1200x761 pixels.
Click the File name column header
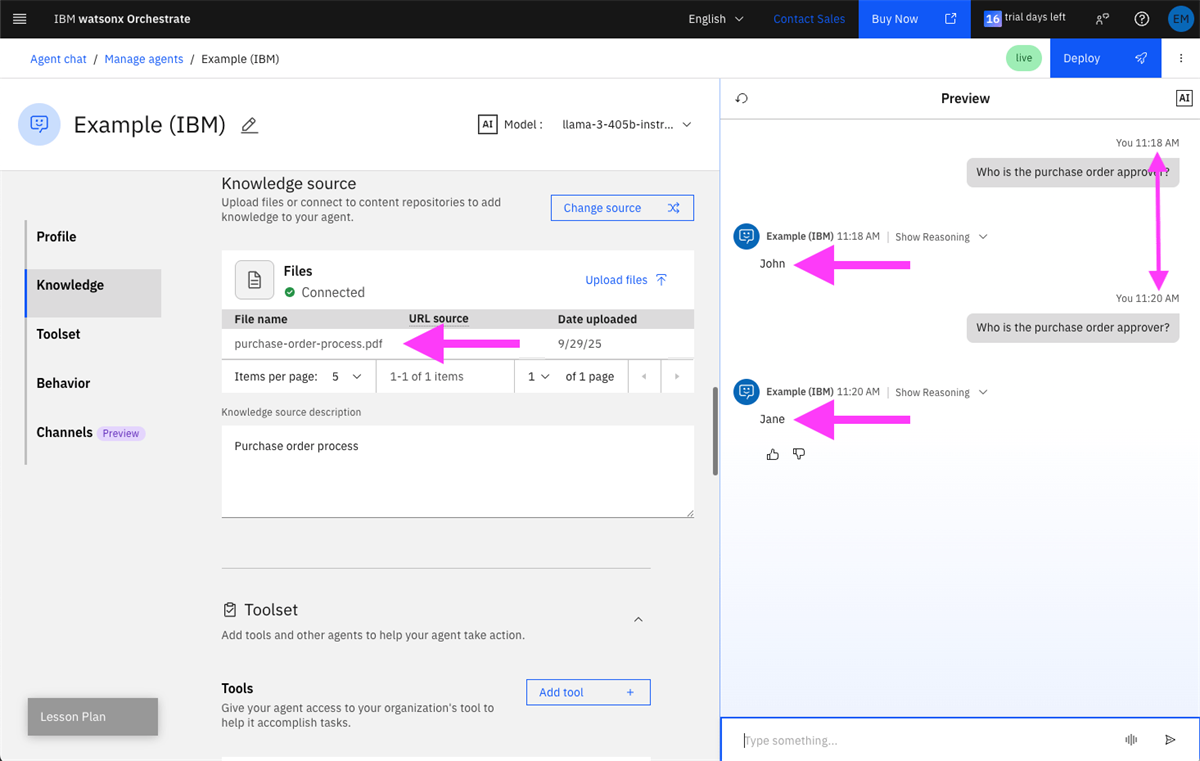[x=261, y=319]
